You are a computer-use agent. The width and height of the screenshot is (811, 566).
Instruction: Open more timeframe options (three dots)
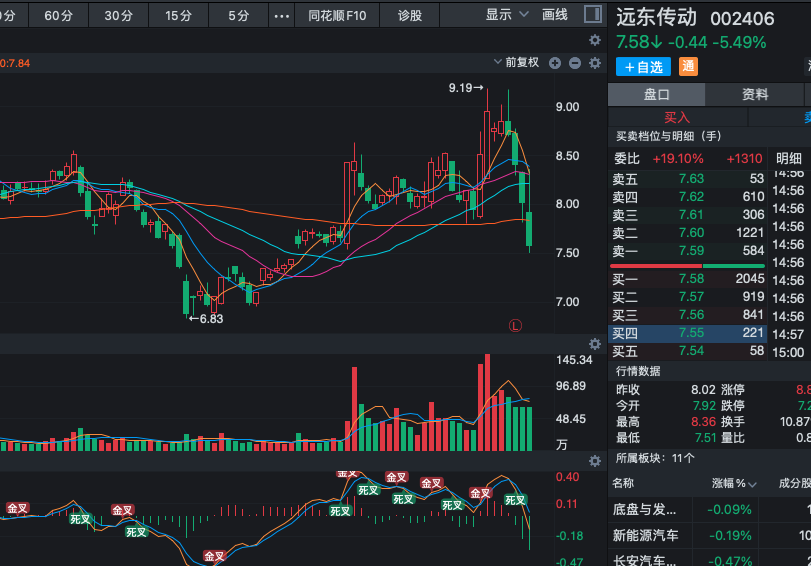[x=281, y=16]
